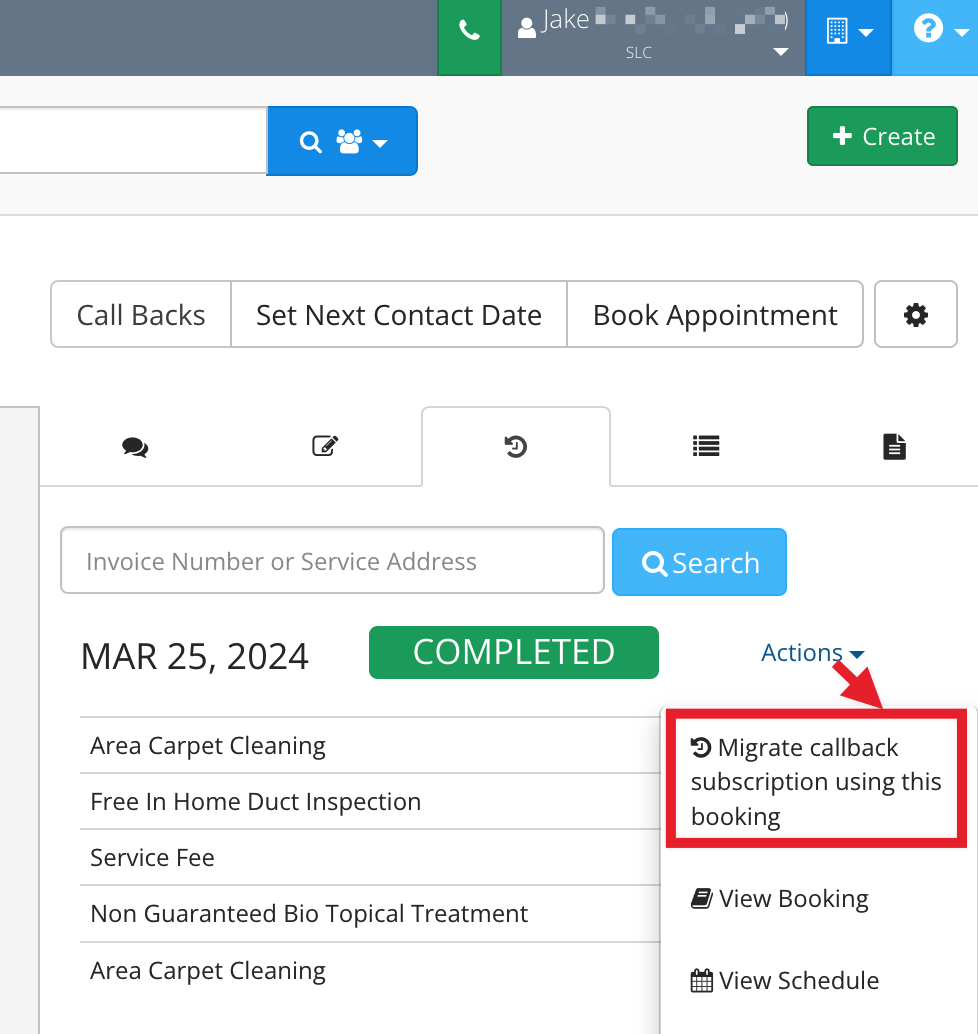Open the Call Backs section
This screenshot has width=978, height=1034.
(x=141, y=315)
